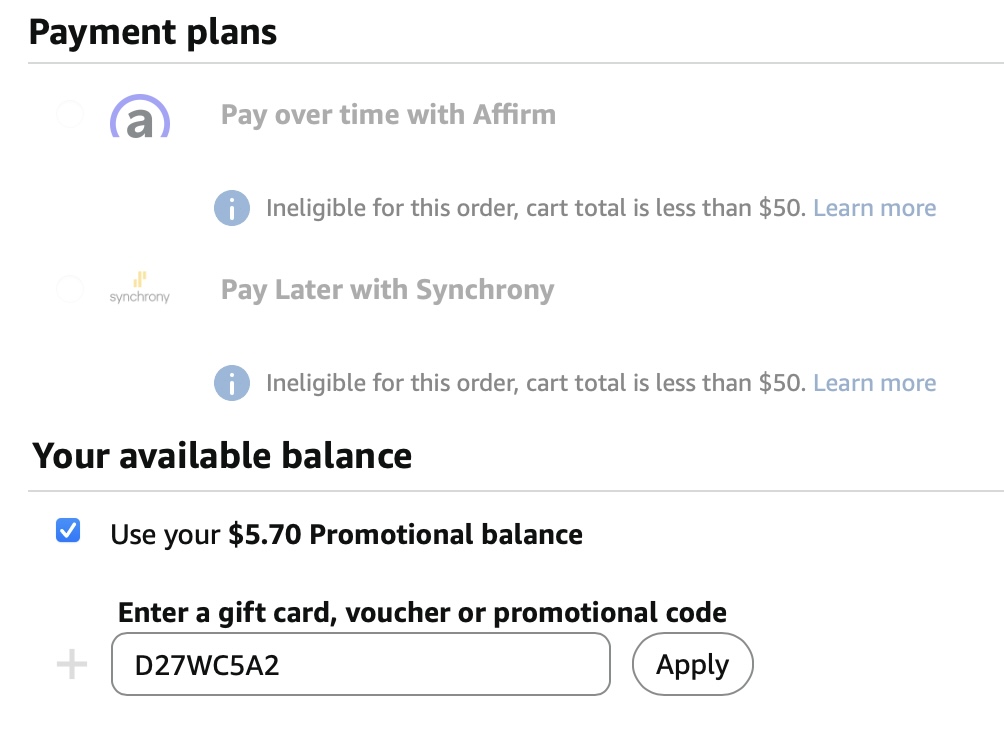Click the Synchrony logo icon
The width and height of the screenshot is (1004, 732).
[x=140, y=289]
